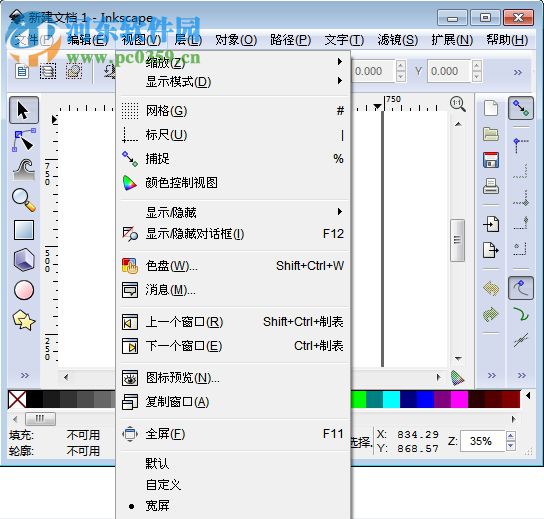Image resolution: width=544 pixels, height=519 pixels.
Task: Expand overflow chevron under left toolbox
Action: (24, 375)
